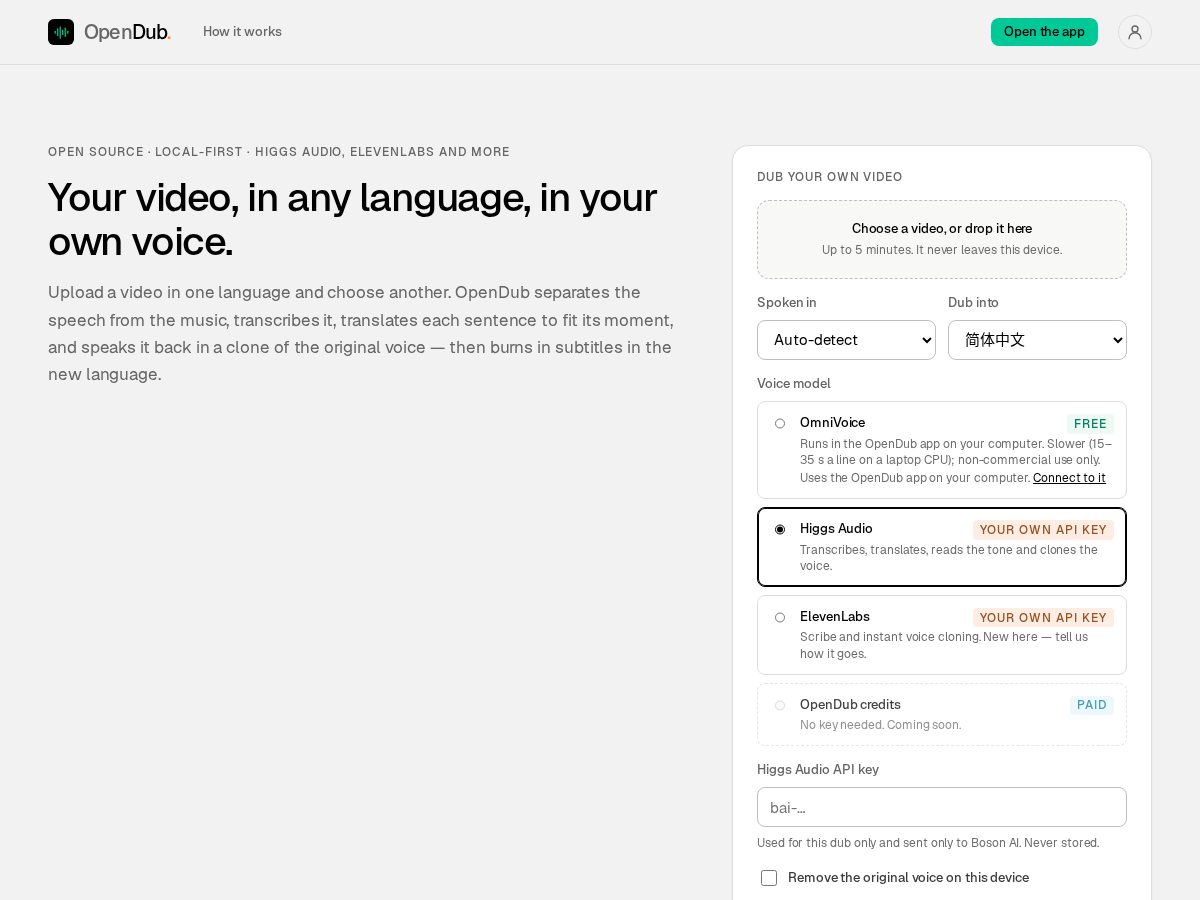Click the DUB YOUR OWN VIDEO heading
This screenshot has height=900, width=1200.
830,177
